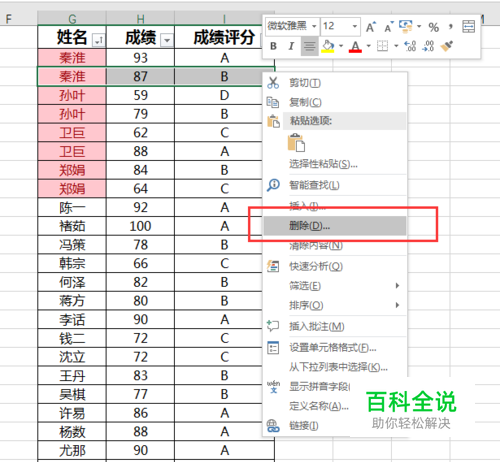Screen dimensions: 500x462
Task: Choose 复制(C) from the context menu
Action: pyautogui.click(x=335, y=102)
